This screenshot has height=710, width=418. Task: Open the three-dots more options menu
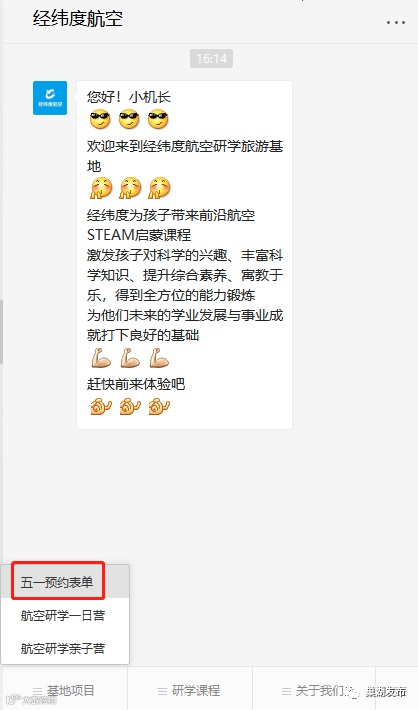click(395, 22)
